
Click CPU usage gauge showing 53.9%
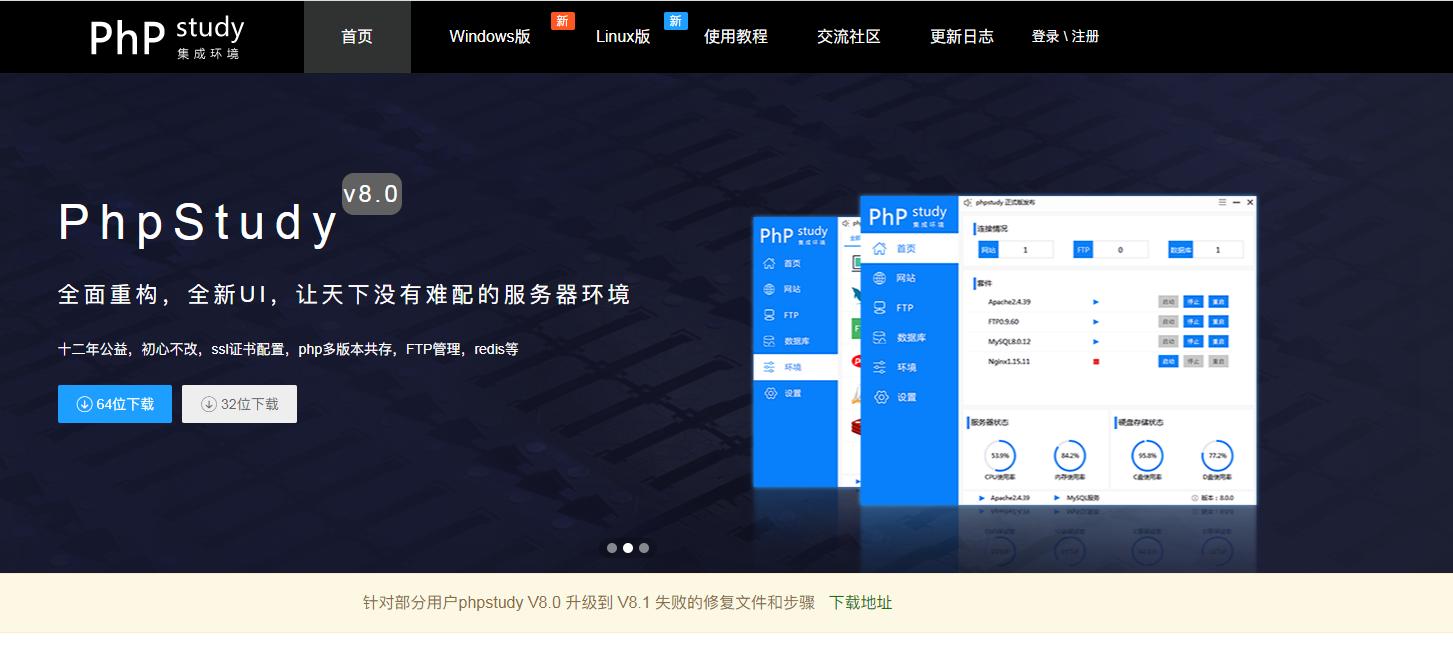click(x=1000, y=456)
